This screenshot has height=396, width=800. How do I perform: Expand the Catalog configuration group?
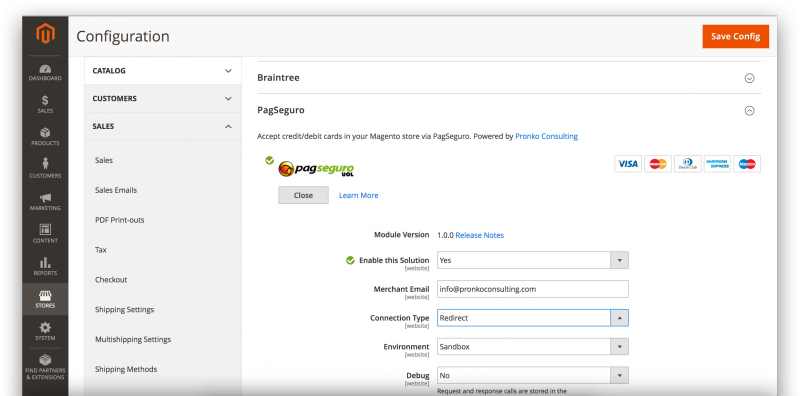click(x=163, y=70)
